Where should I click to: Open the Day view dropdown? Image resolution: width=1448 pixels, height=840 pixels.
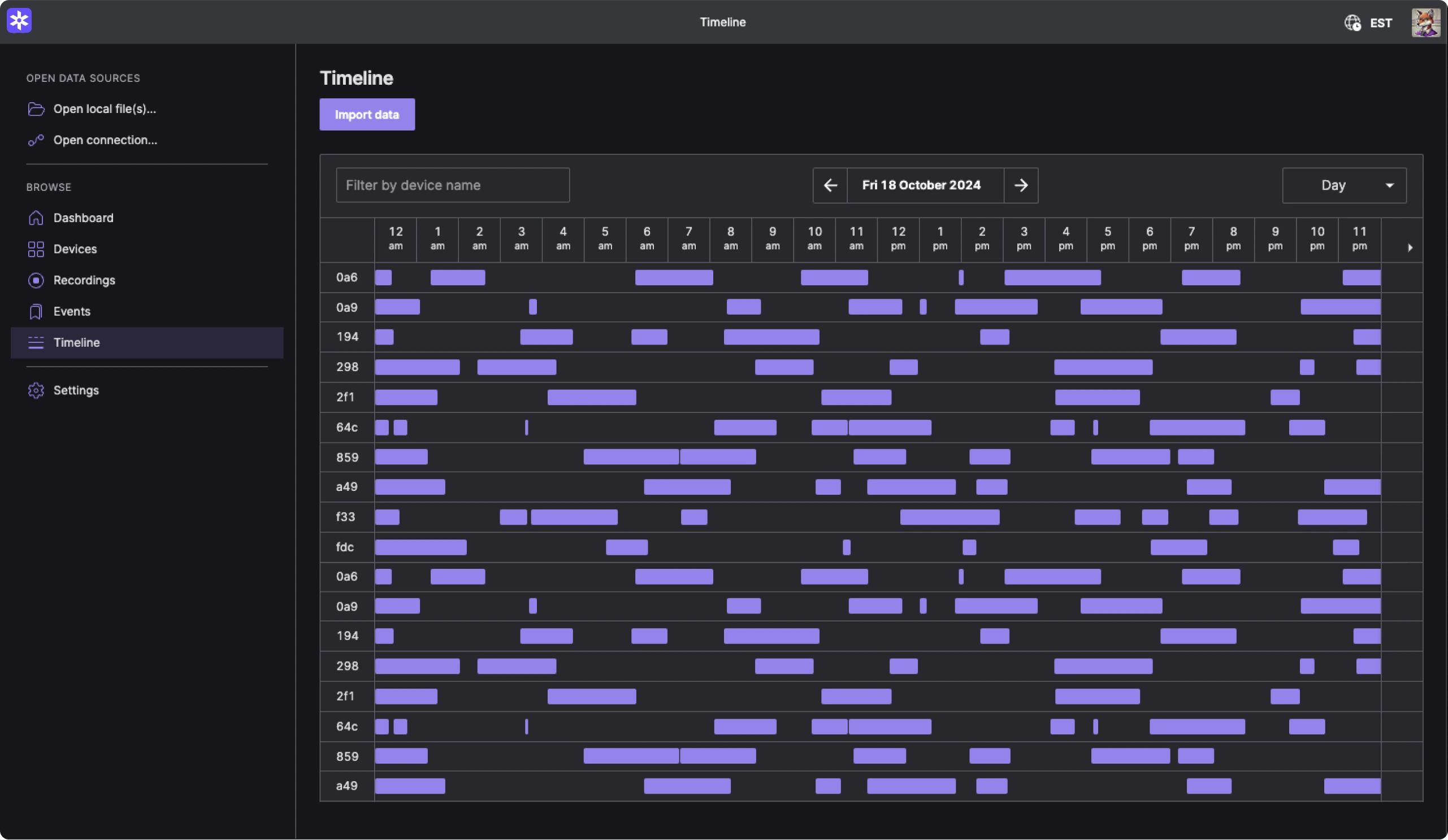[1344, 185]
